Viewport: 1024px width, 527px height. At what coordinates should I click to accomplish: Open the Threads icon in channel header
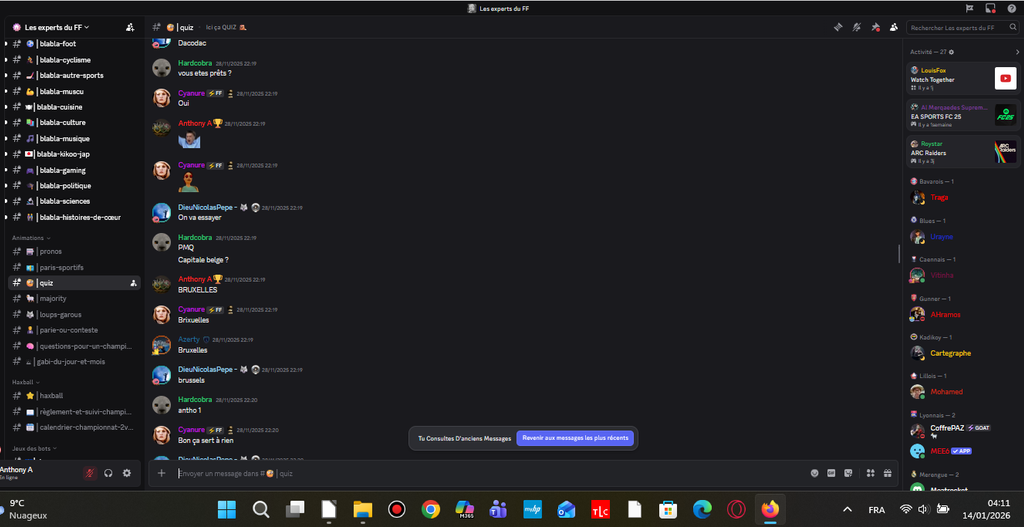point(838,27)
